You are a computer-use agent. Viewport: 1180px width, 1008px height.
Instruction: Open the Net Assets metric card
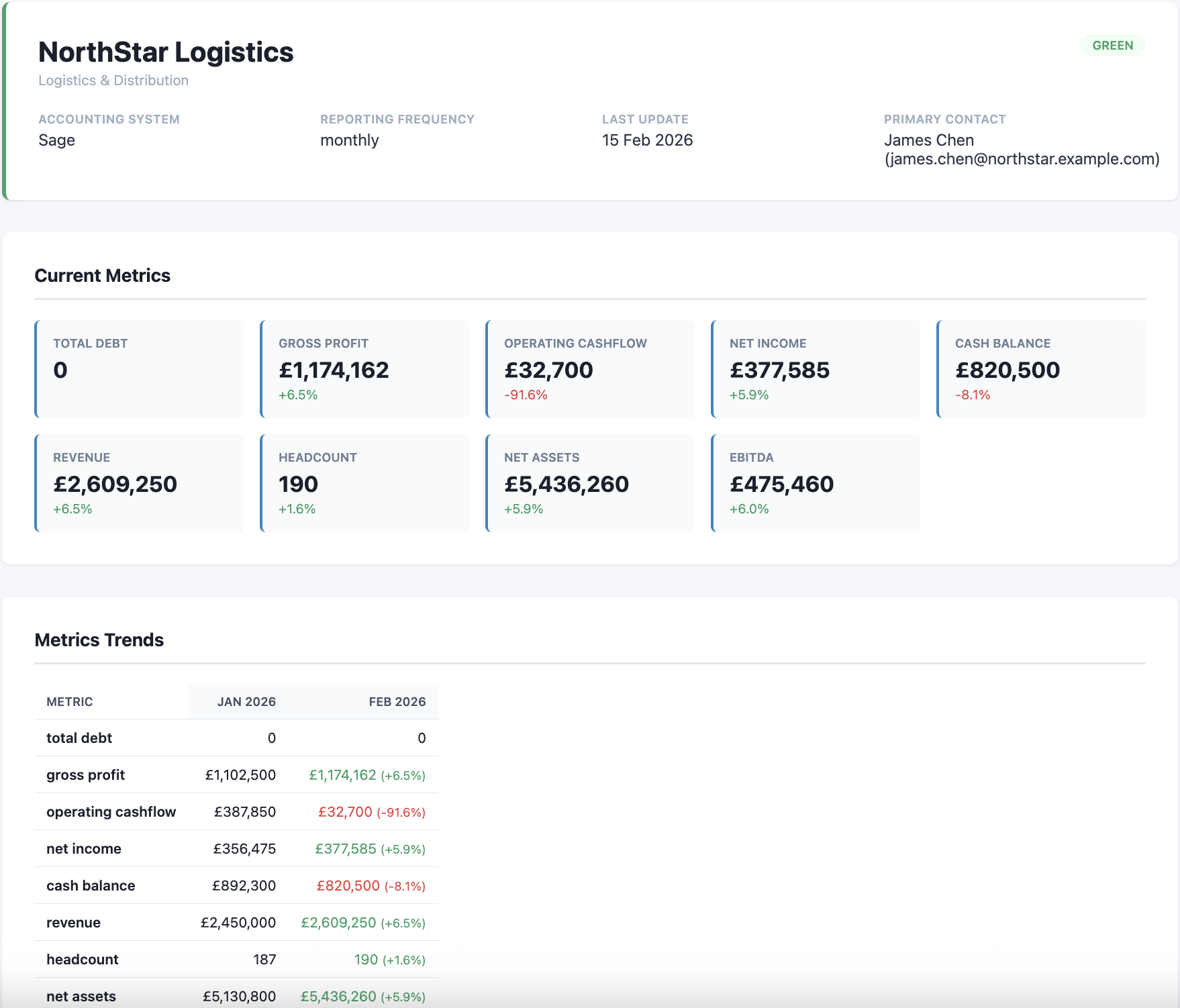589,483
